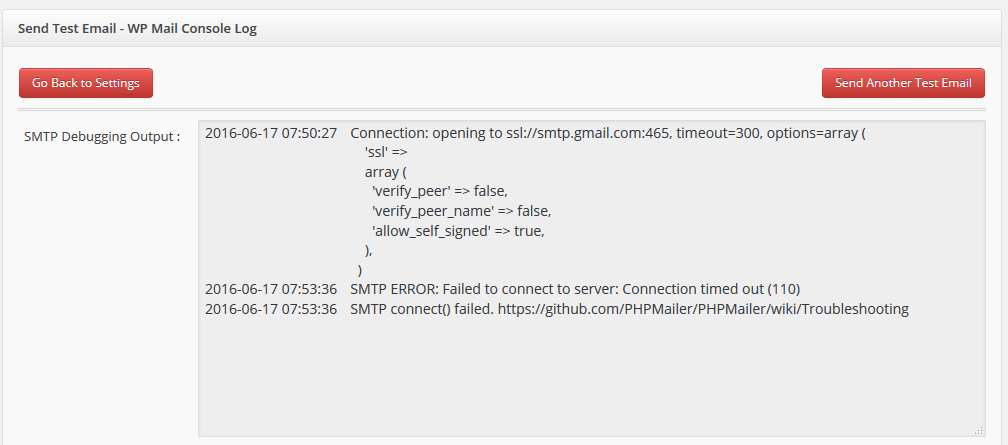Click the PHPMailer Troubleshooting GitHub URL
The width and height of the screenshot is (1008, 445).
click(703, 309)
